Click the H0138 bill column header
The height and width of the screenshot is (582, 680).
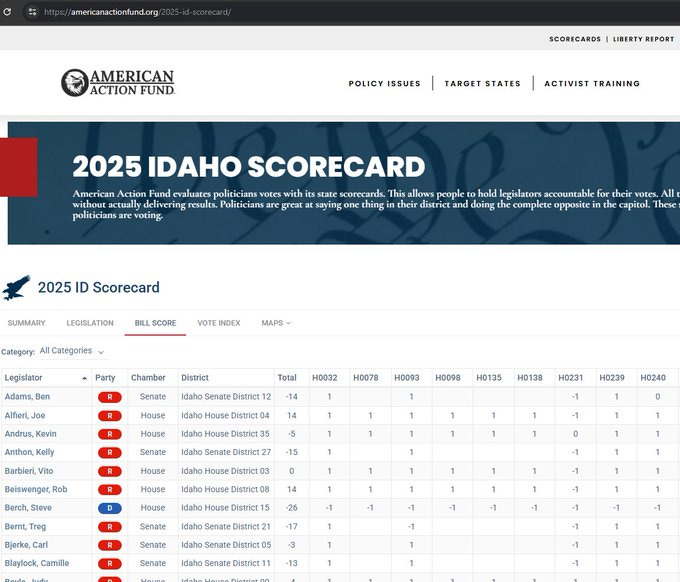click(530, 378)
